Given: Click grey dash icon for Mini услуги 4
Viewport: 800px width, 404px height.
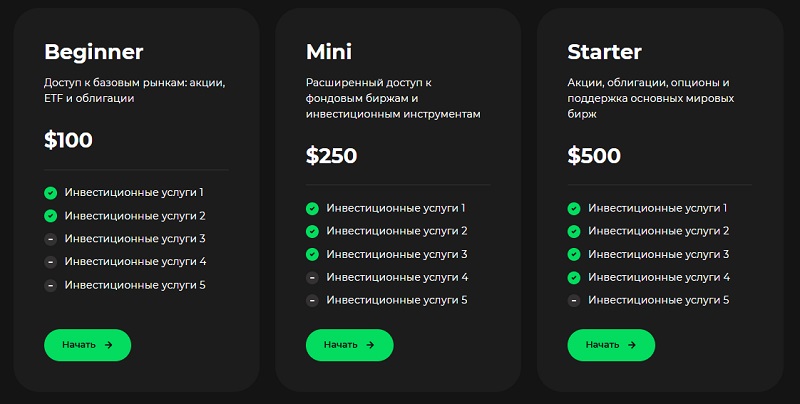Looking at the screenshot, I should point(312,277).
